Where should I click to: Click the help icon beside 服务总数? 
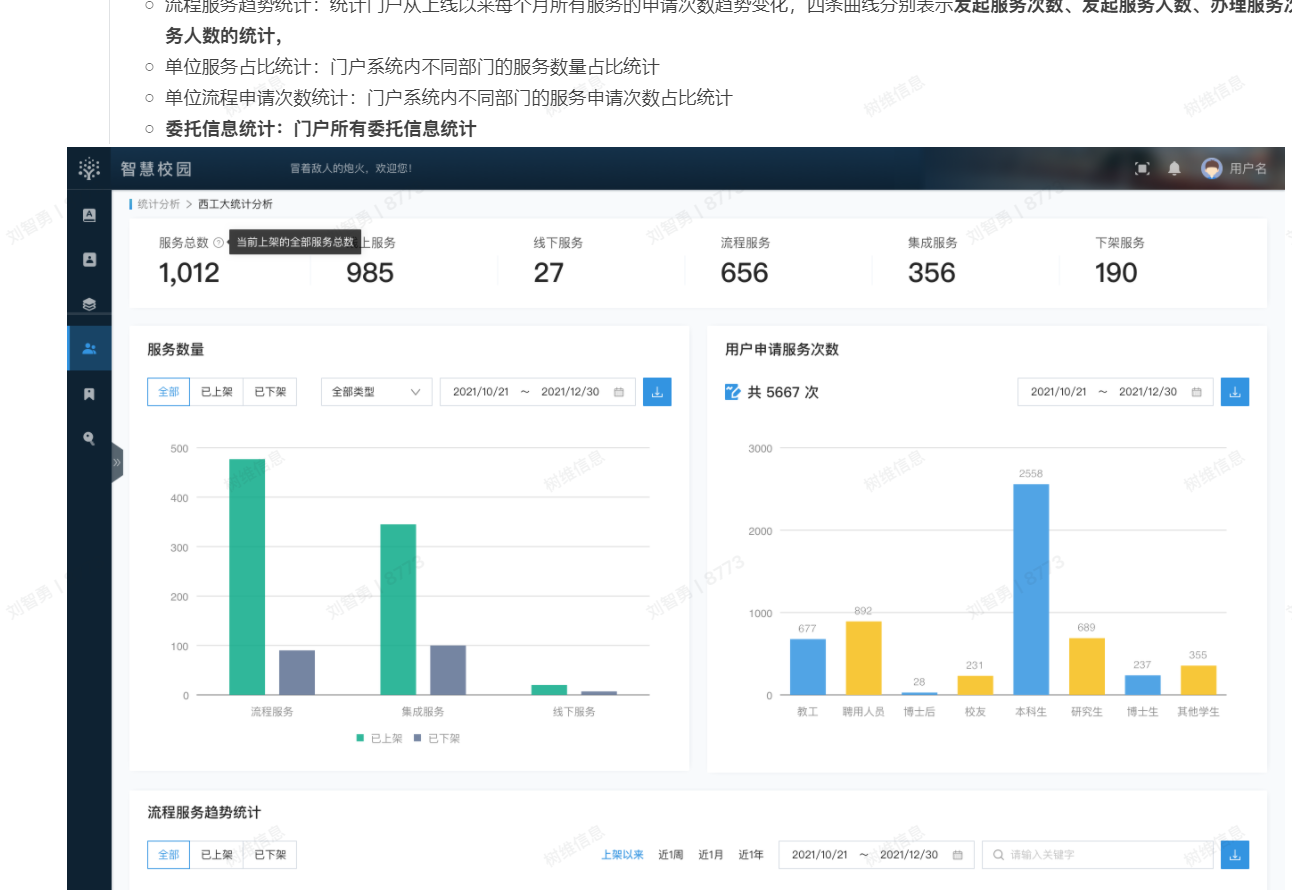pos(218,243)
